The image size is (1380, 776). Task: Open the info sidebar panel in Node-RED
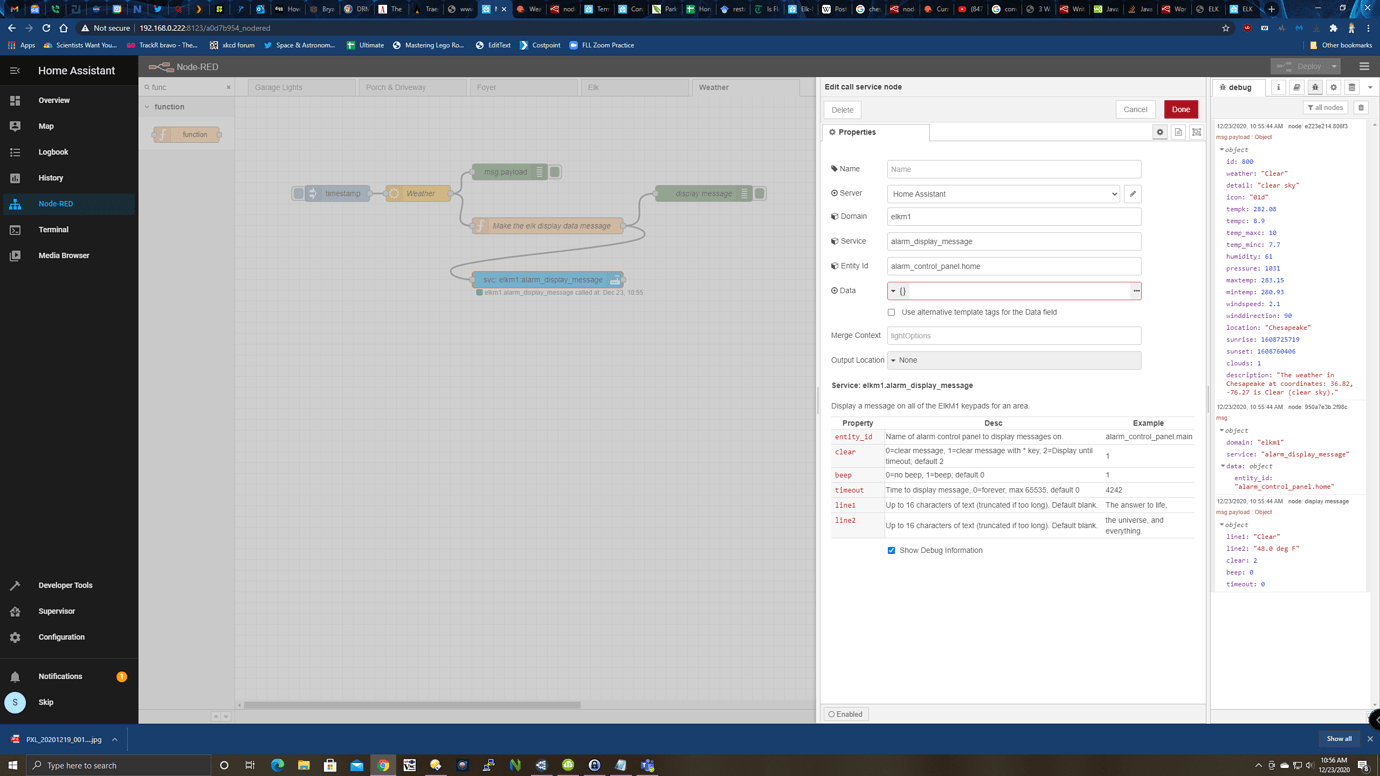1278,88
